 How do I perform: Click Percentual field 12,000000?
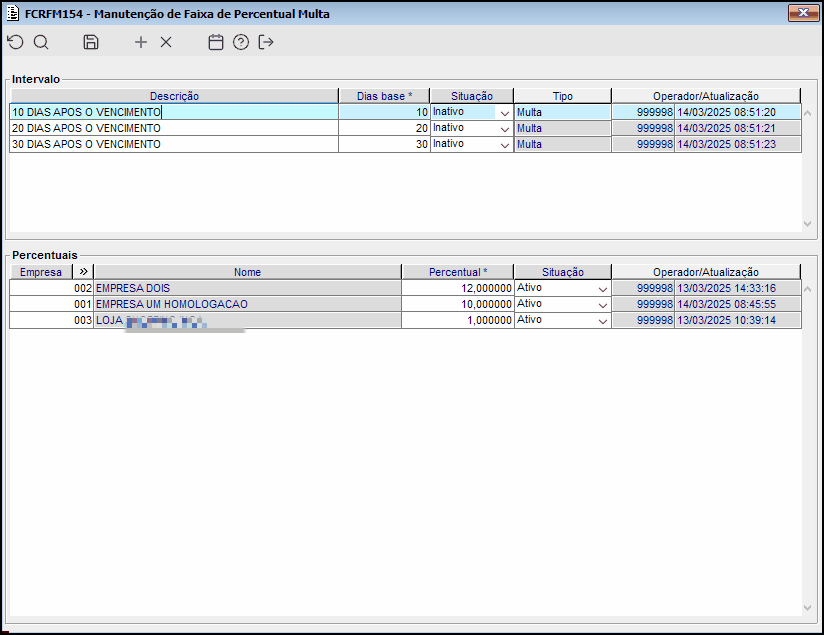coord(458,288)
